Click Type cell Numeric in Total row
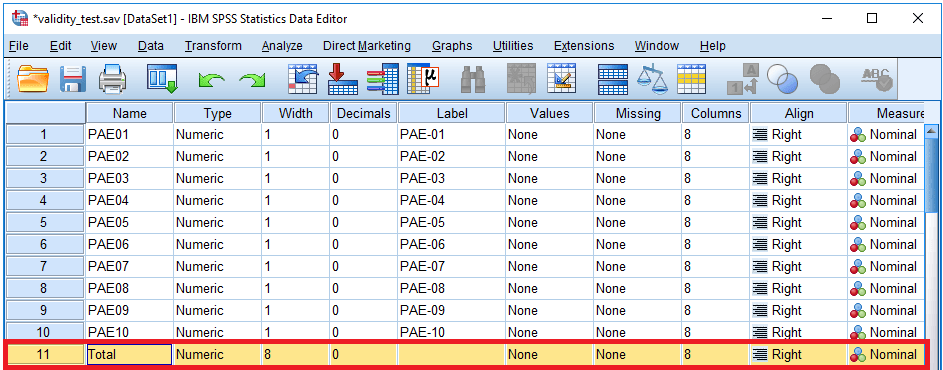This screenshot has height=370, width=943. coord(217,354)
